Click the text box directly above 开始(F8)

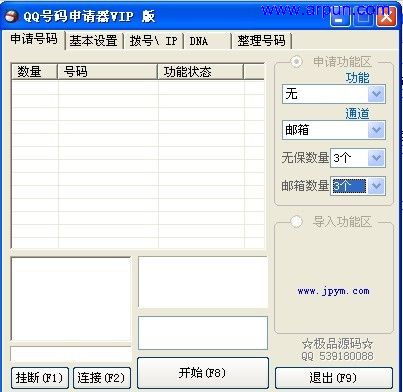tap(203, 333)
